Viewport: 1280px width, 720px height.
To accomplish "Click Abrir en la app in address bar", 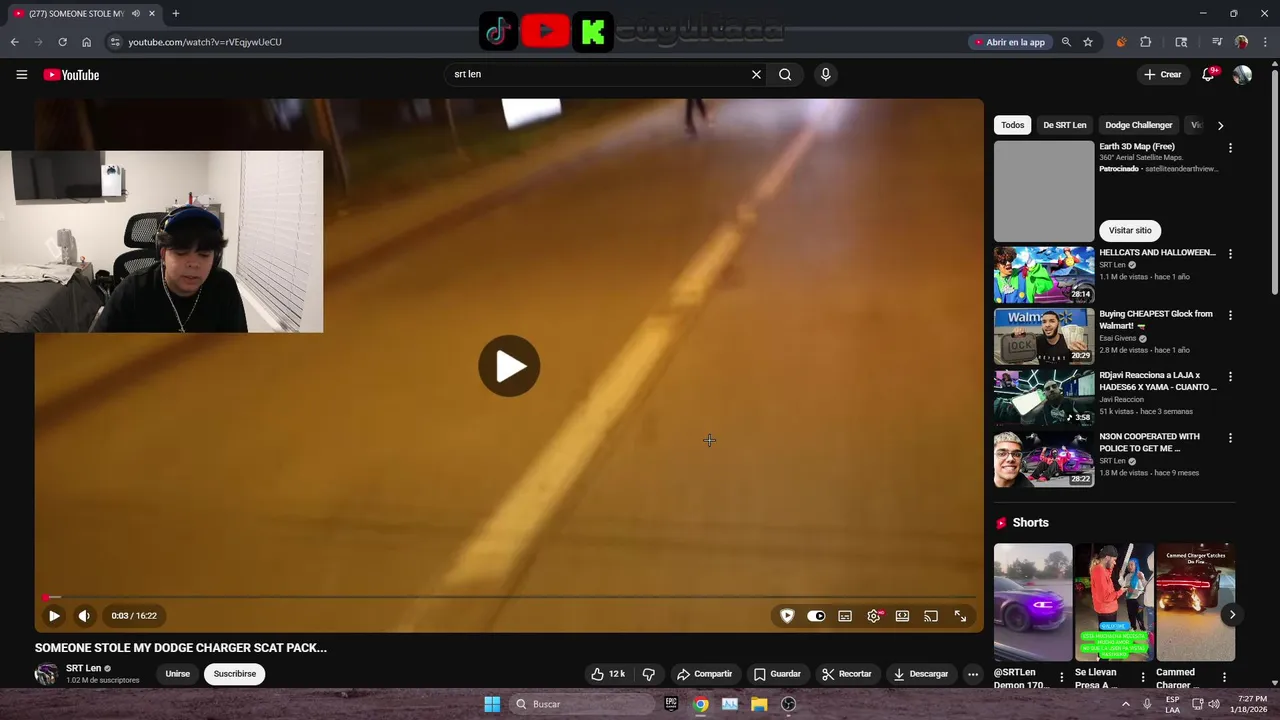I will click(x=1009, y=42).
